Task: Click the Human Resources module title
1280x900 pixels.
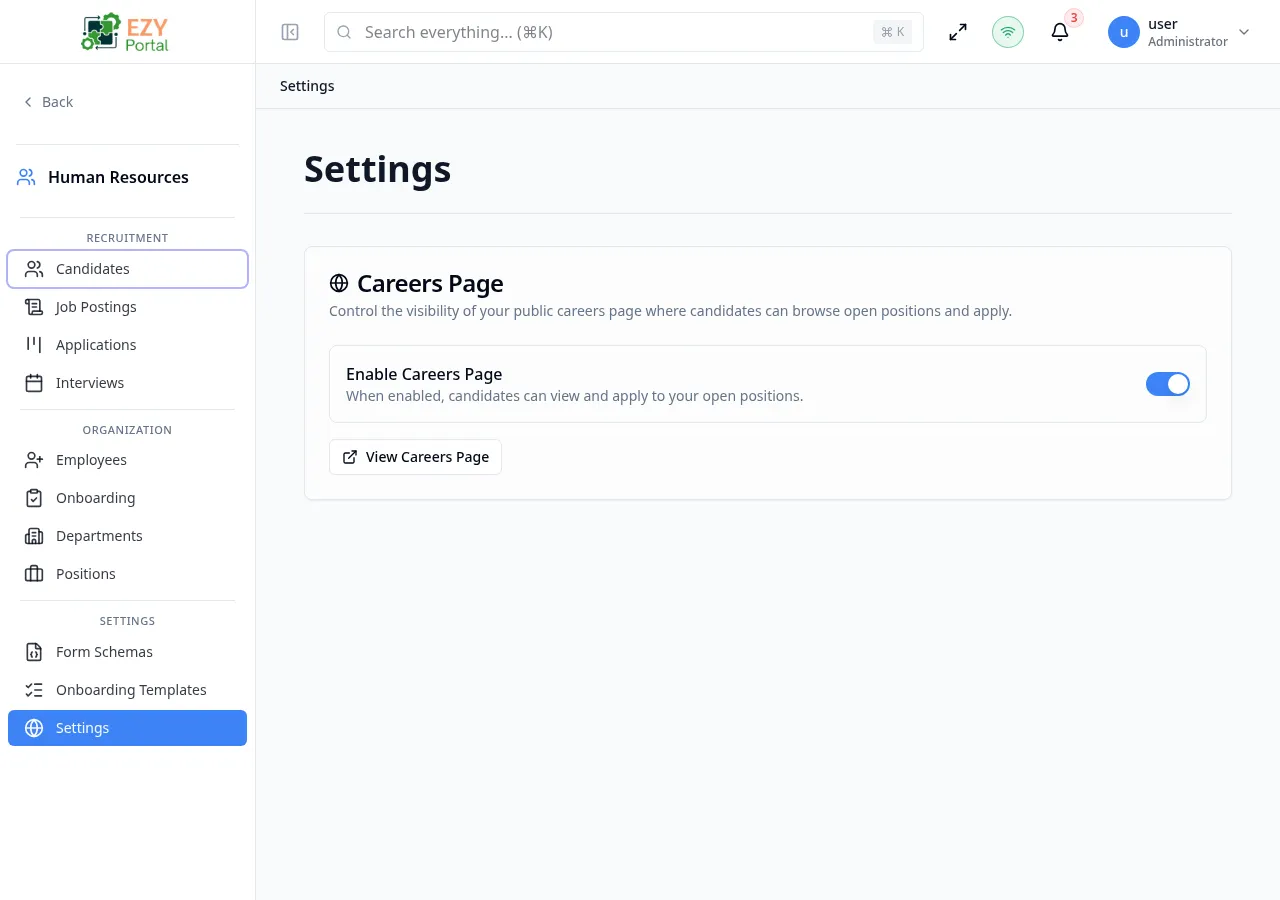Action: click(118, 177)
